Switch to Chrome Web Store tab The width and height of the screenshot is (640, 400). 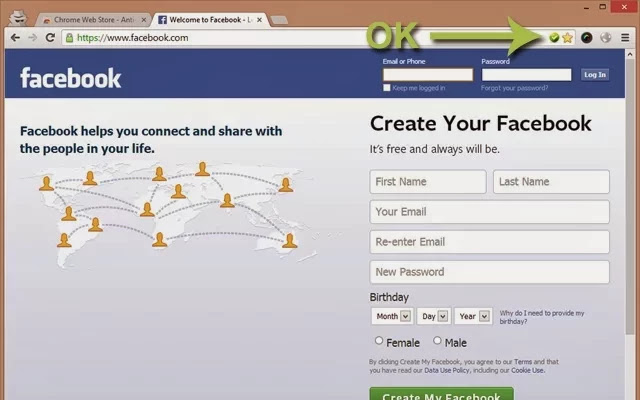pyautogui.click(x=93, y=20)
